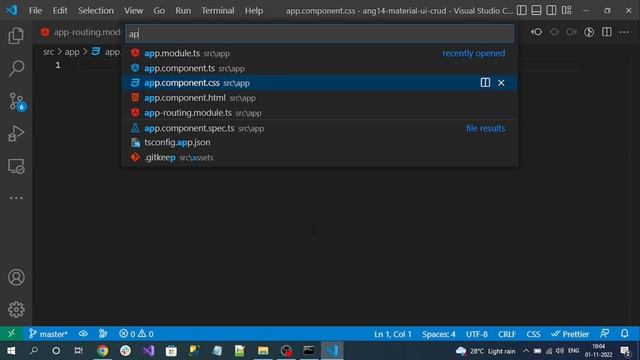Toggle primary side bar layout icon
Viewport: 640px width, 360px height.
(x=522, y=10)
